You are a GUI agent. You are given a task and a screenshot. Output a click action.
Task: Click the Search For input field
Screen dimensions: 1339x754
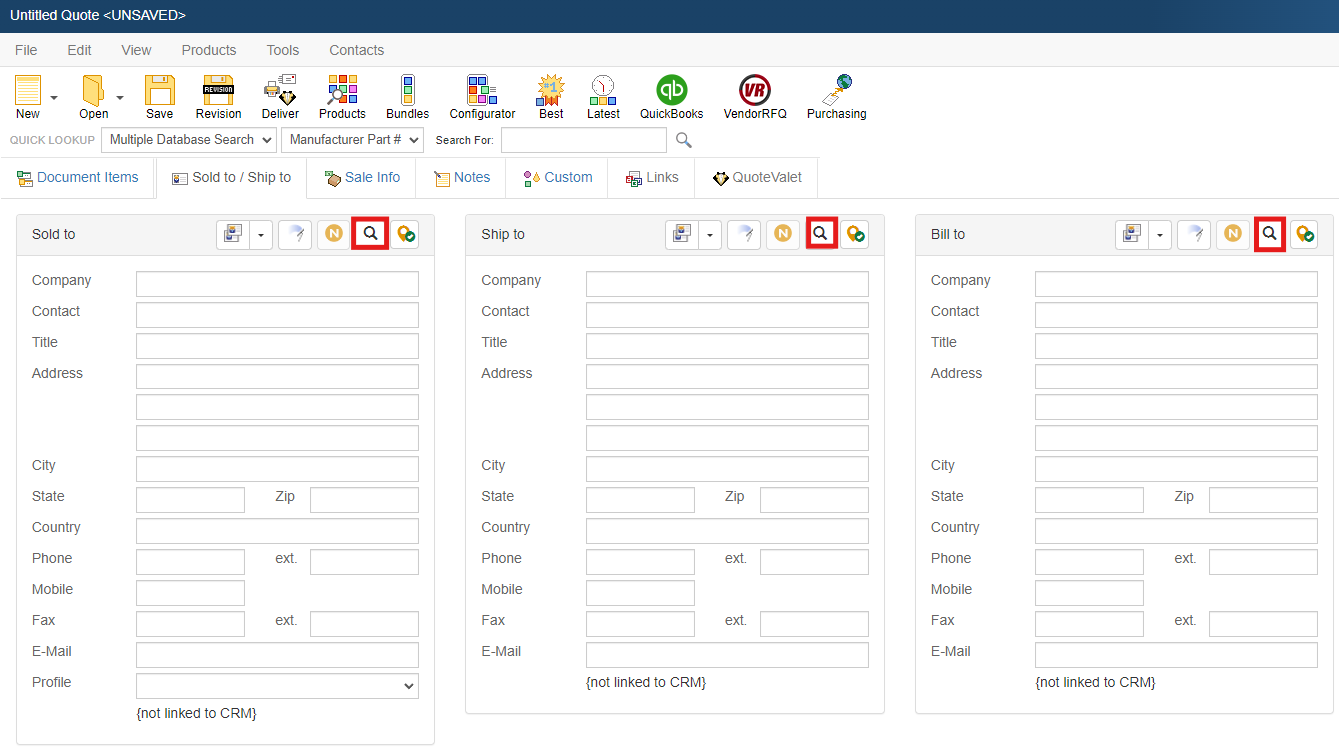pyautogui.click(x=583, y=140)
